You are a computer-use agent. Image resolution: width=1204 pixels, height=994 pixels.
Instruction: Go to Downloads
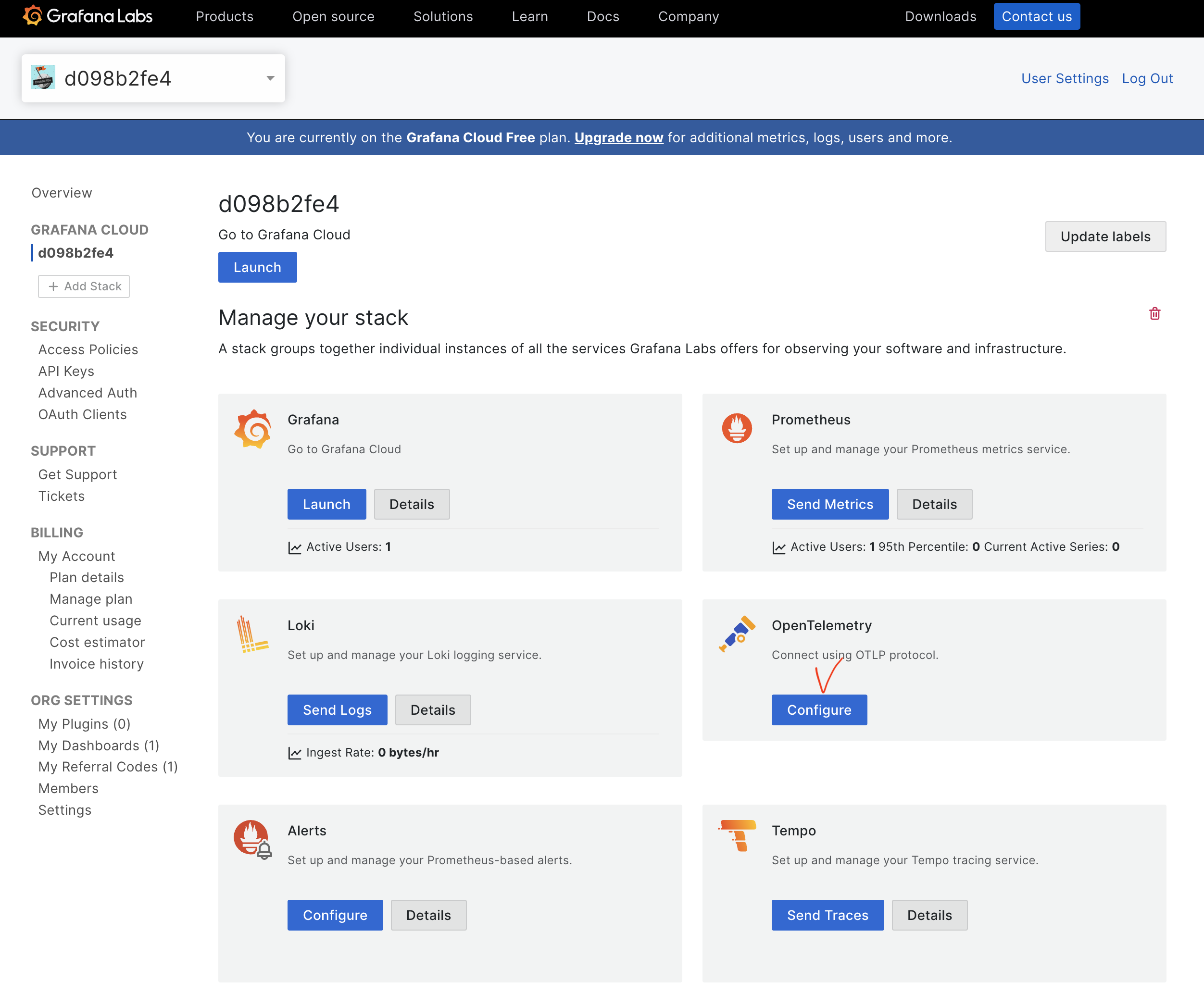[941, 17]
